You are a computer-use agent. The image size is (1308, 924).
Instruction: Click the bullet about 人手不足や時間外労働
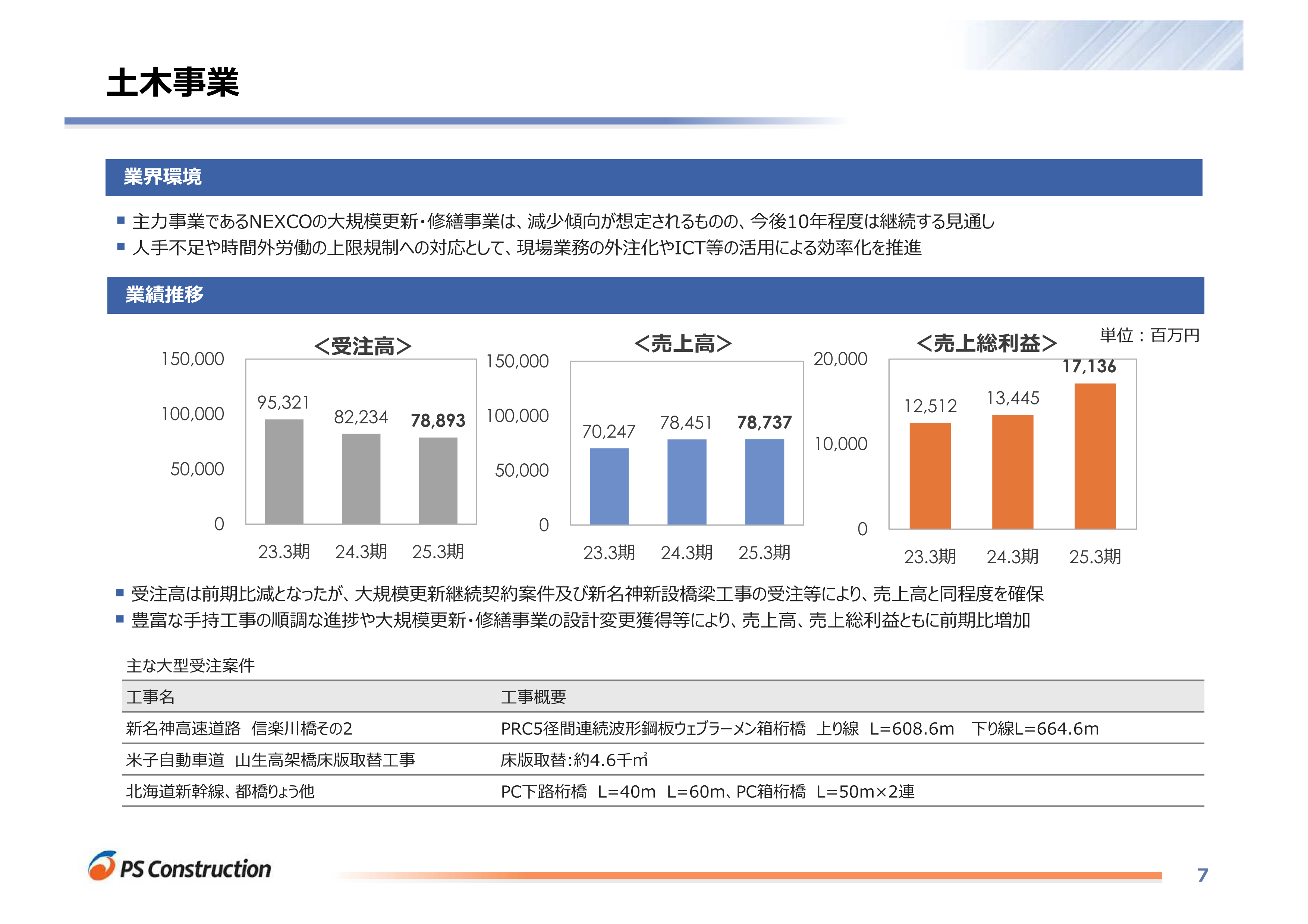coord(527,247)
